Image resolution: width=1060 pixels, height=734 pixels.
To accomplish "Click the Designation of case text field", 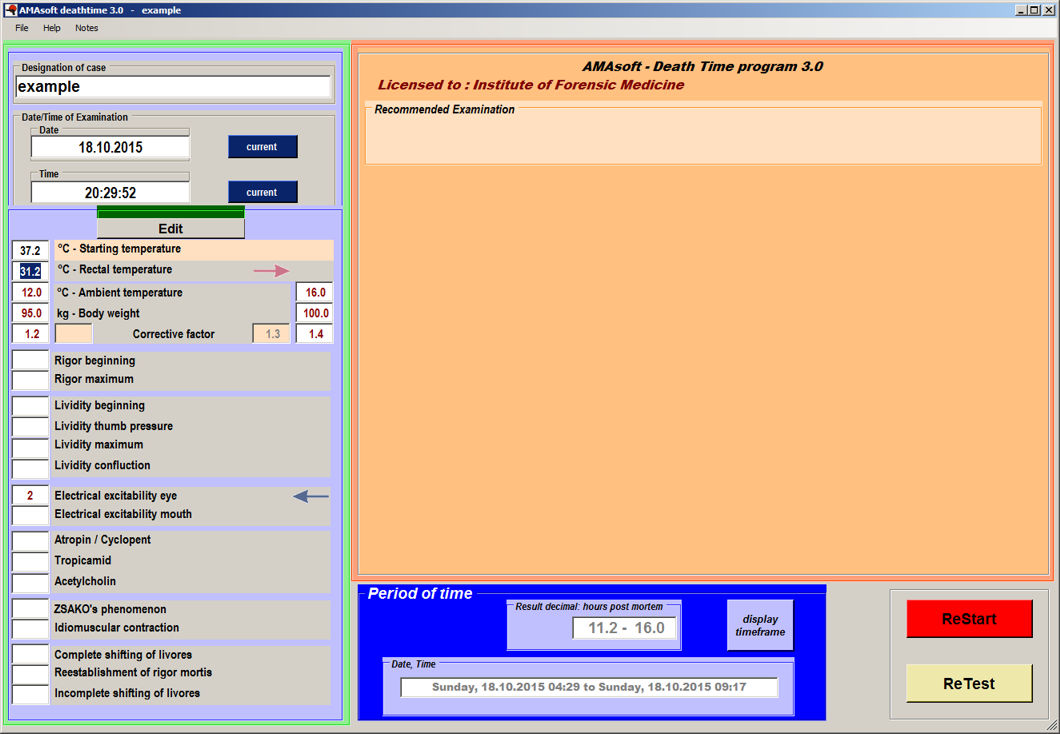I will pos(173,87).
